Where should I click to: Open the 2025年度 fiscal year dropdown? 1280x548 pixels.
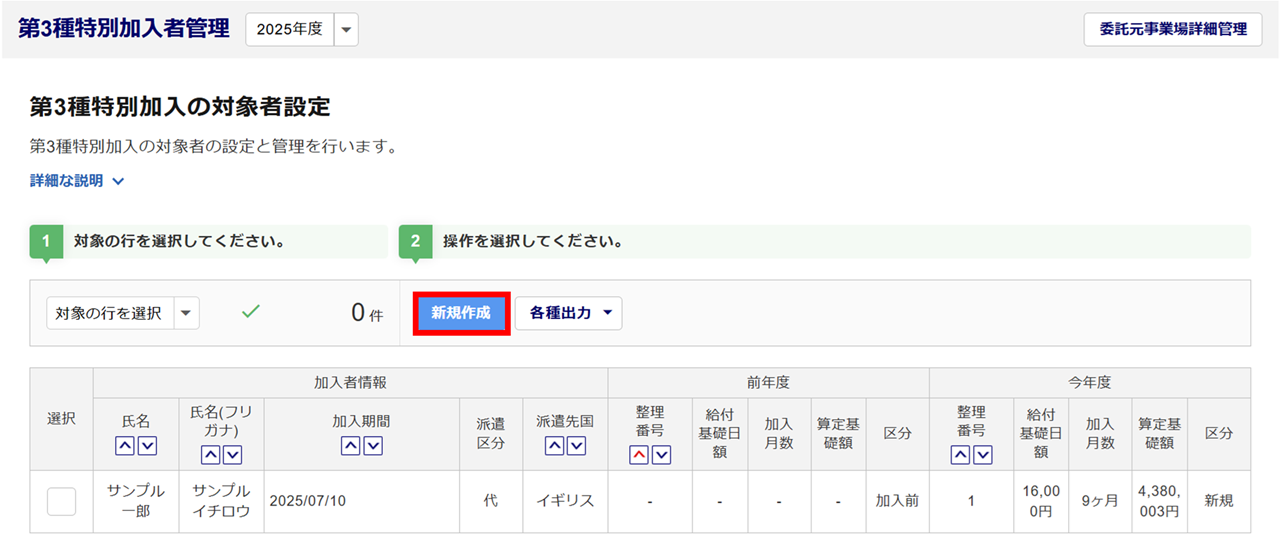pos(346,30)
